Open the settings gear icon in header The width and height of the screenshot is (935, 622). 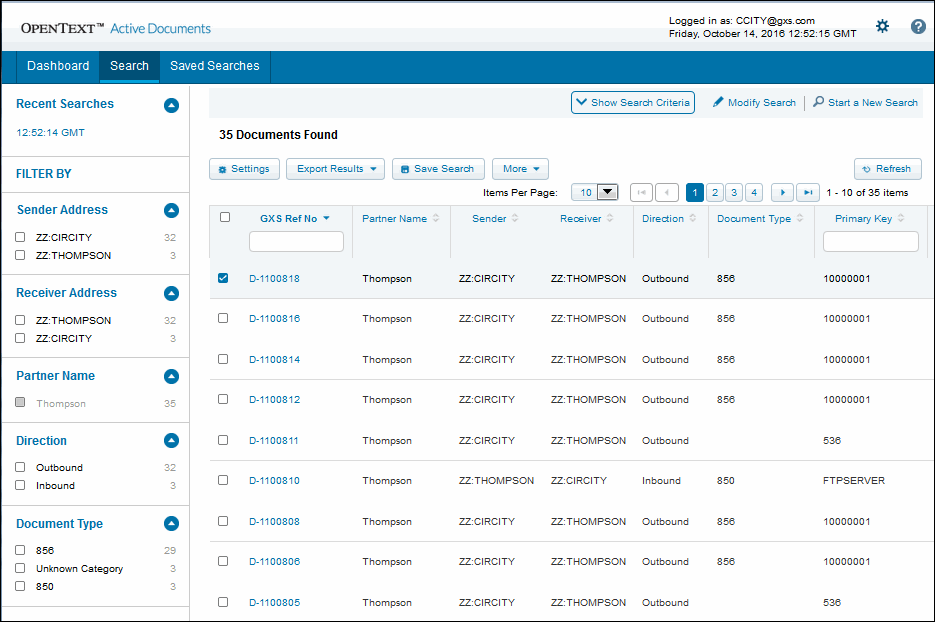(x=882, y=26)
